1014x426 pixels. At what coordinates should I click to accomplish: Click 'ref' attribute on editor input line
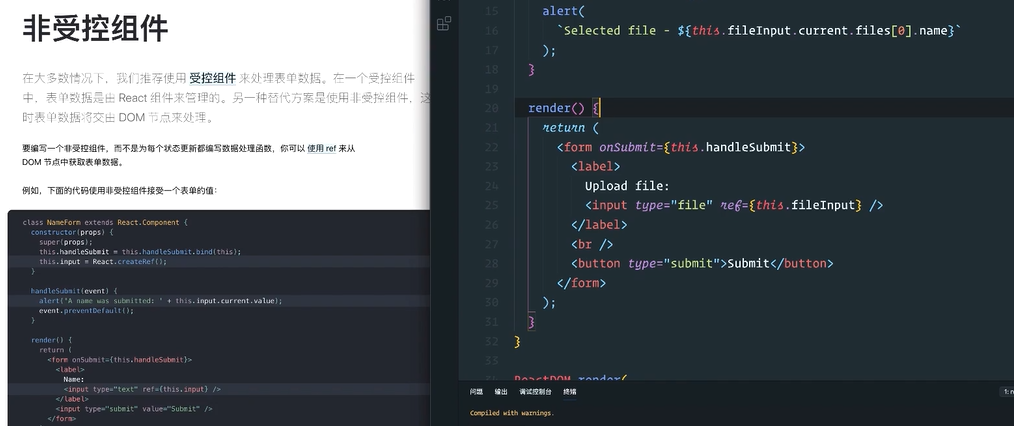point(730,205)
